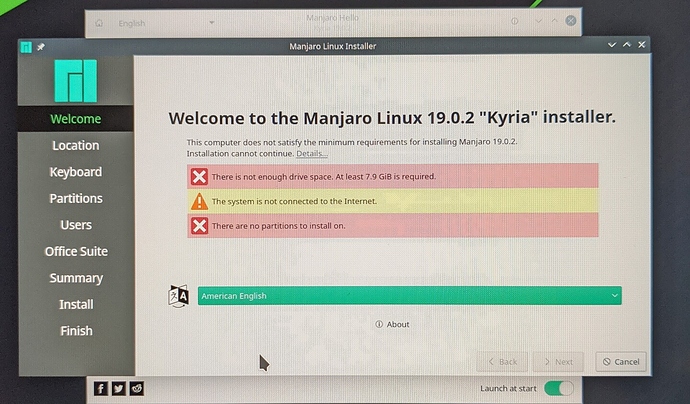This screenshot has width=690, height=404.
Task: Click the red X icon beside no partitions error
Action: (199, 226)
